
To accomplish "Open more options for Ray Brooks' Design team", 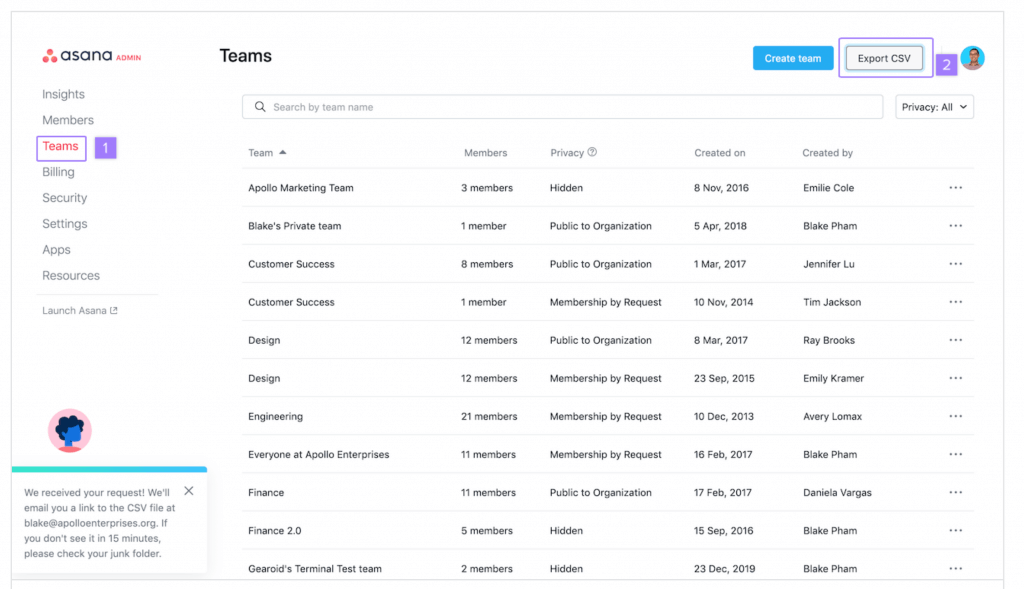I will 955,340.
